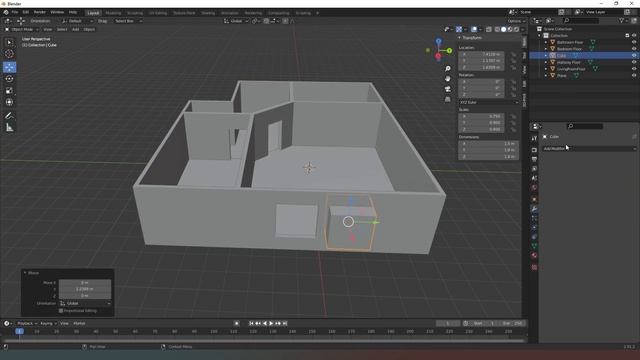Open the Texture properties tab icon
The height and width of the screenshot is (360, 640).
point(534,267)
